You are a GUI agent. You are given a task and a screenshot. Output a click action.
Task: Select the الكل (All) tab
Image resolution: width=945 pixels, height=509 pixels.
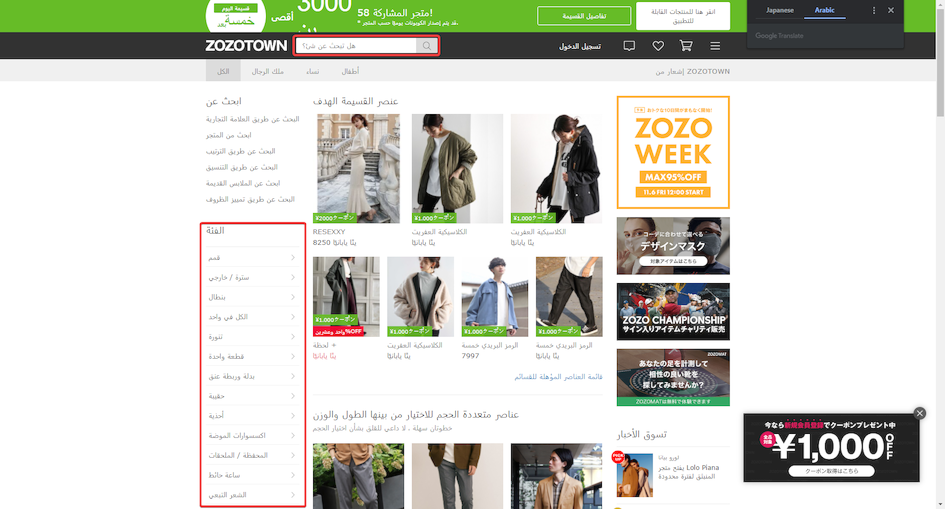tap(223, 71)
